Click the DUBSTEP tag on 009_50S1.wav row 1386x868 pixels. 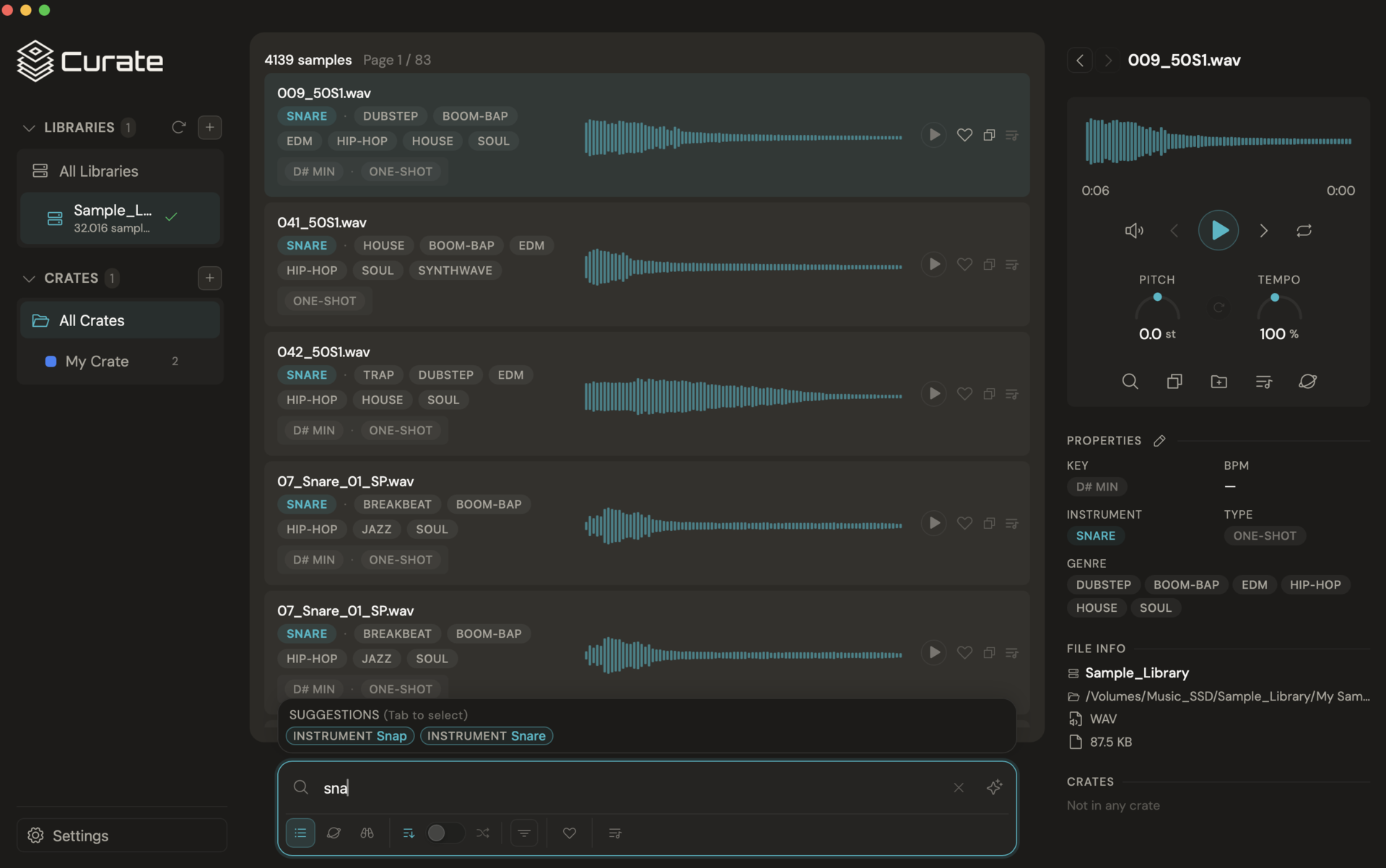[391, 116]
